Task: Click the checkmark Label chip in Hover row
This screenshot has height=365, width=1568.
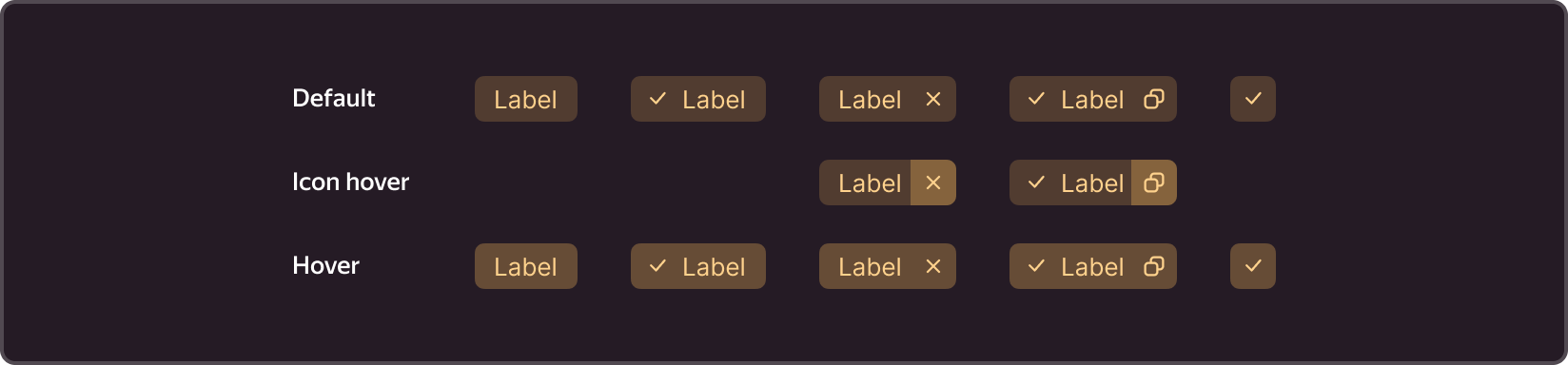Action: click(x=698, y=266)
